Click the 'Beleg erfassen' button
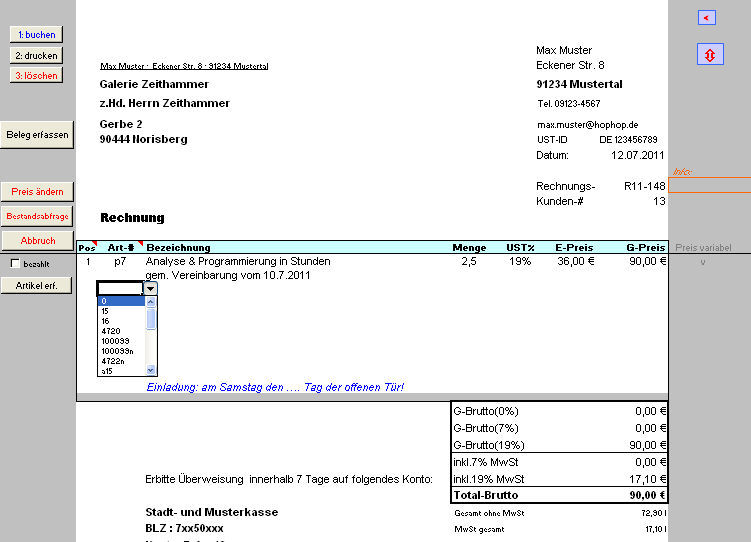Screen dimensions: 751x542 (x=37, y=134)
